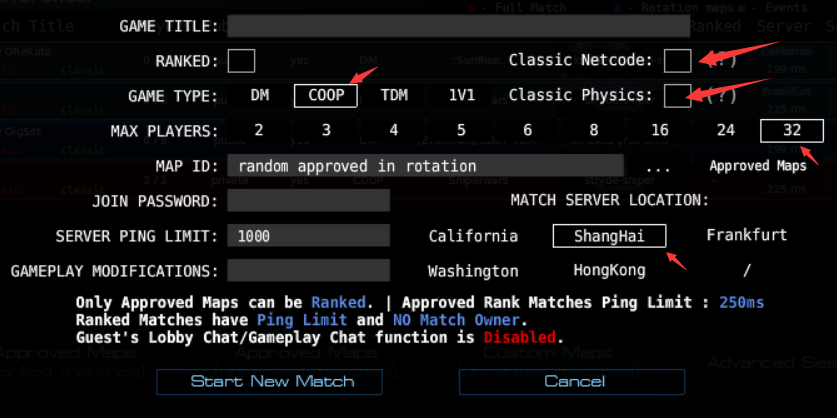837x418 pixels.
Task: Select DM game type
Action: [260, 96]
